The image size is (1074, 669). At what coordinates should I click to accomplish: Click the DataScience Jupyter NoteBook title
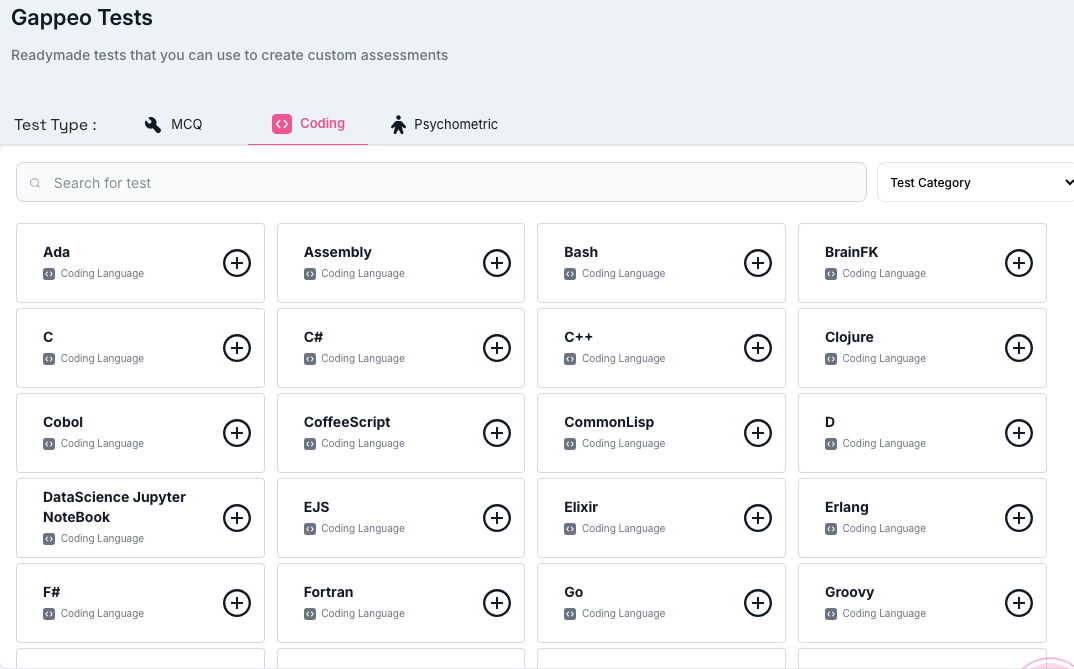(x=114, y=507)
